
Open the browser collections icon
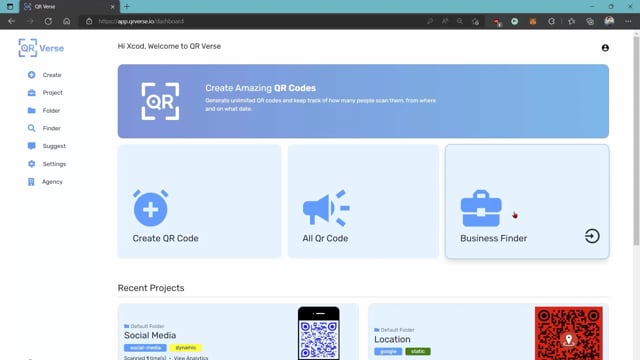(590, 21)
